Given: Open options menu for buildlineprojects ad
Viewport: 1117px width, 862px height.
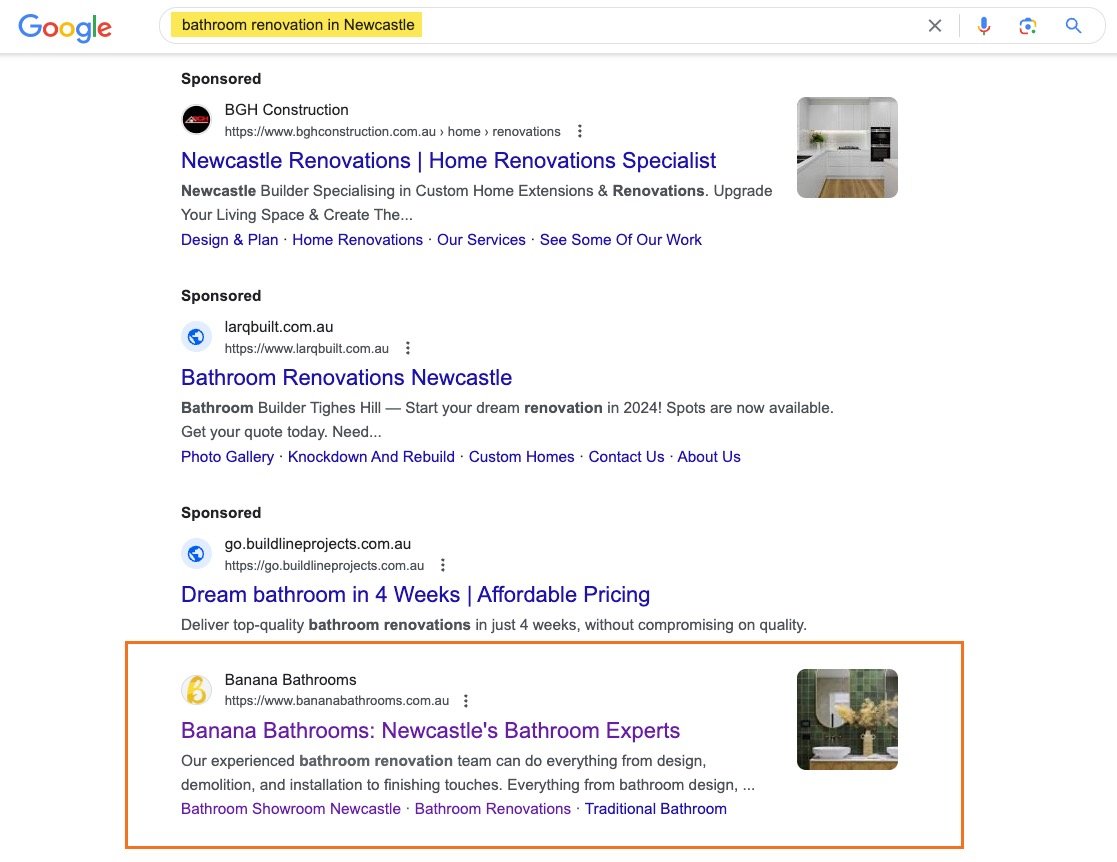Looking at the screenshot, I should point(442,565).
